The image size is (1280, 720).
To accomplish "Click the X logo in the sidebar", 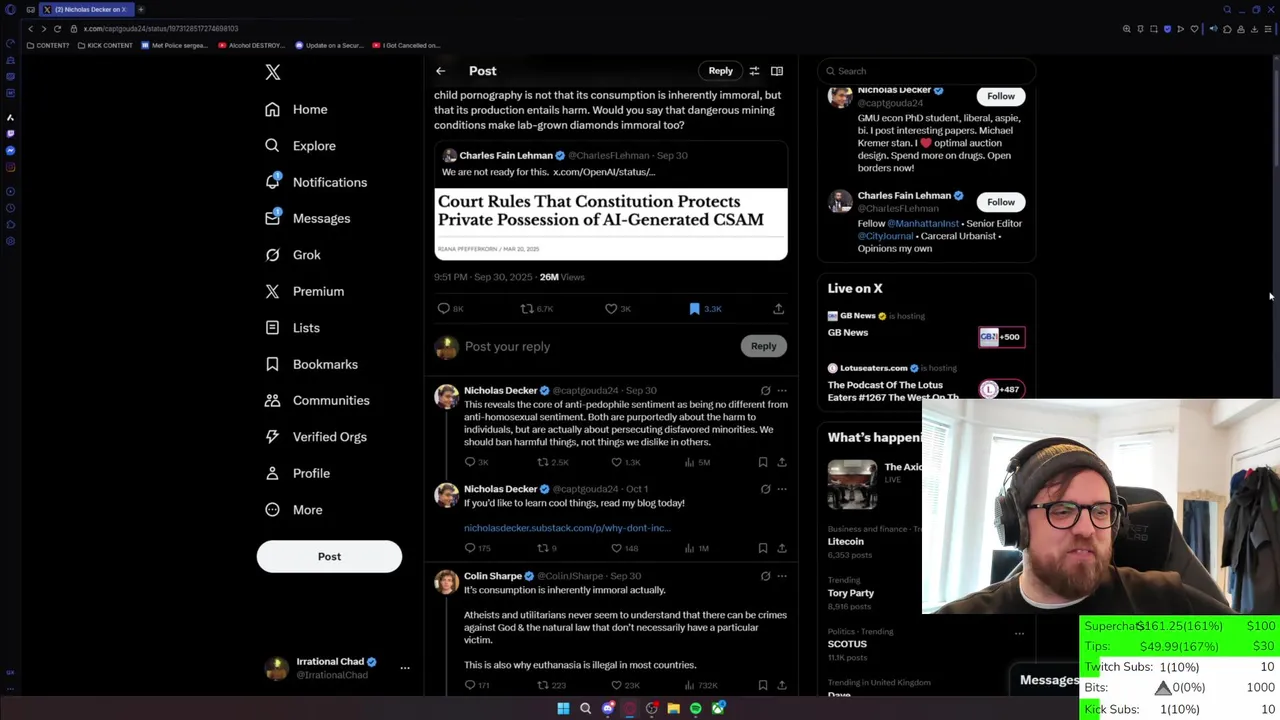I will click(x=273, y=72).
